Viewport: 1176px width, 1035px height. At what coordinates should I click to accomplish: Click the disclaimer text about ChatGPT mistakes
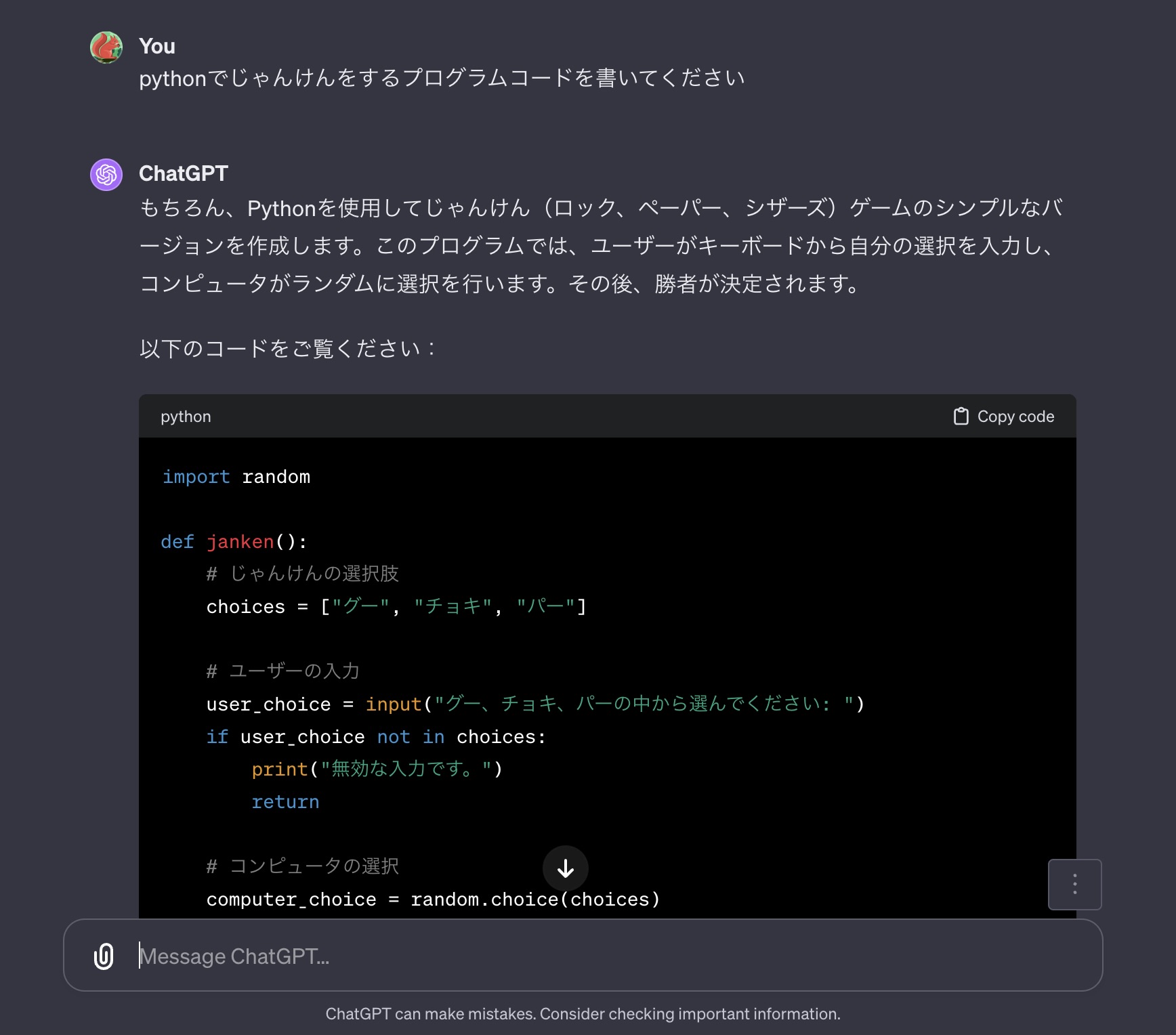click(585, 1013)
